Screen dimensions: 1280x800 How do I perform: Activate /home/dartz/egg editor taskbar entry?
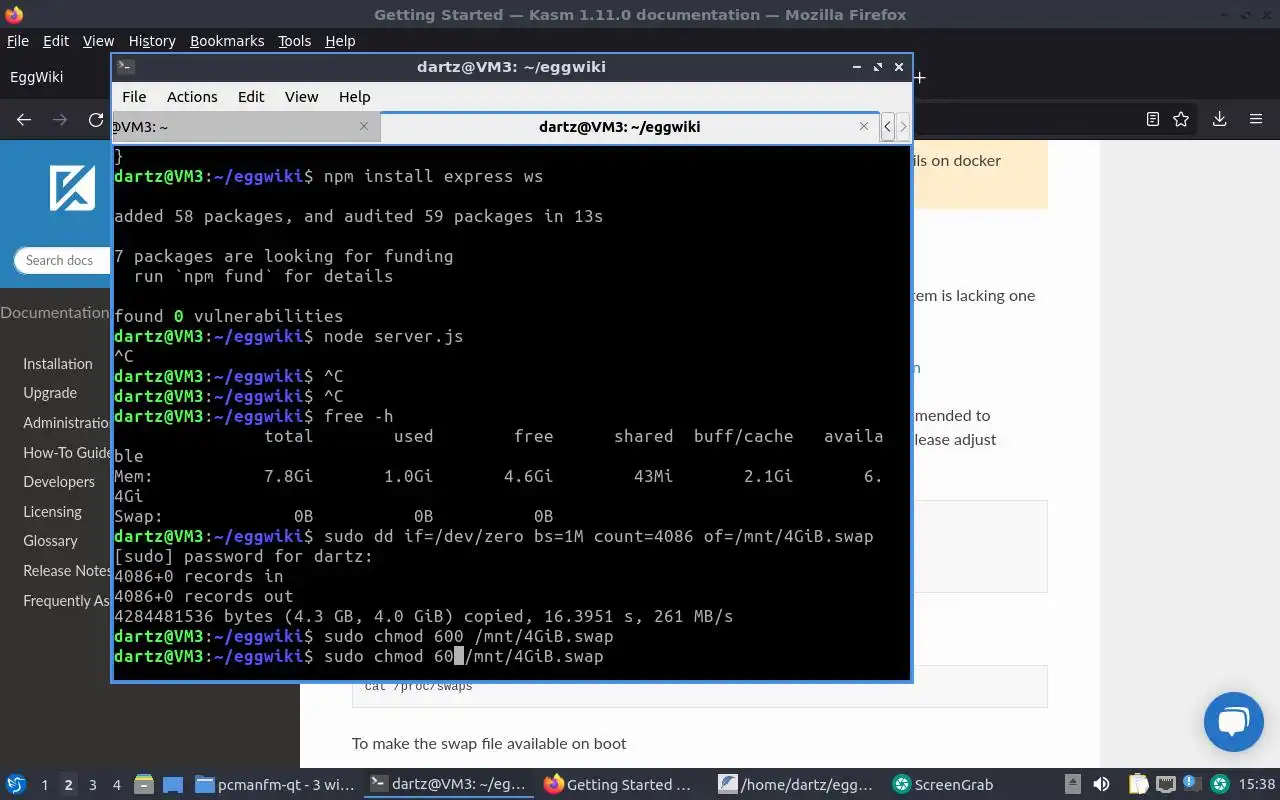[x=797, y=785]
